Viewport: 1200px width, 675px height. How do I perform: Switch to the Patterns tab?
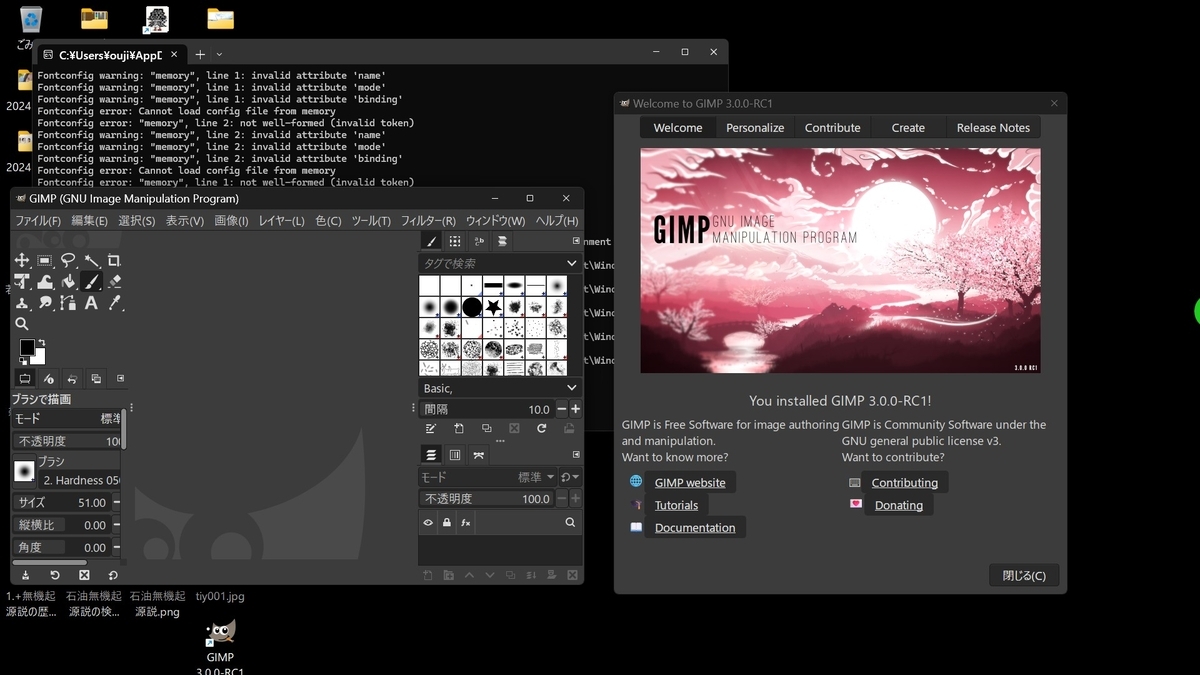[x=455, y=241]
